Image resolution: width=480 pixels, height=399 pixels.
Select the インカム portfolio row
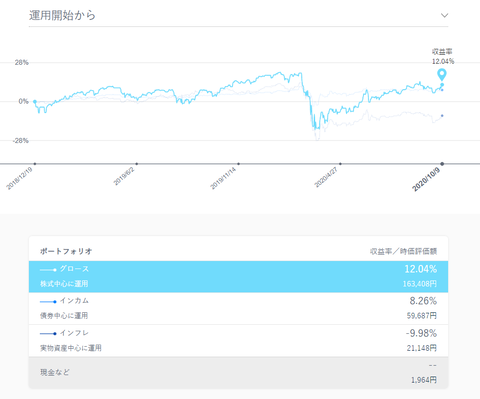click(238, 308)
